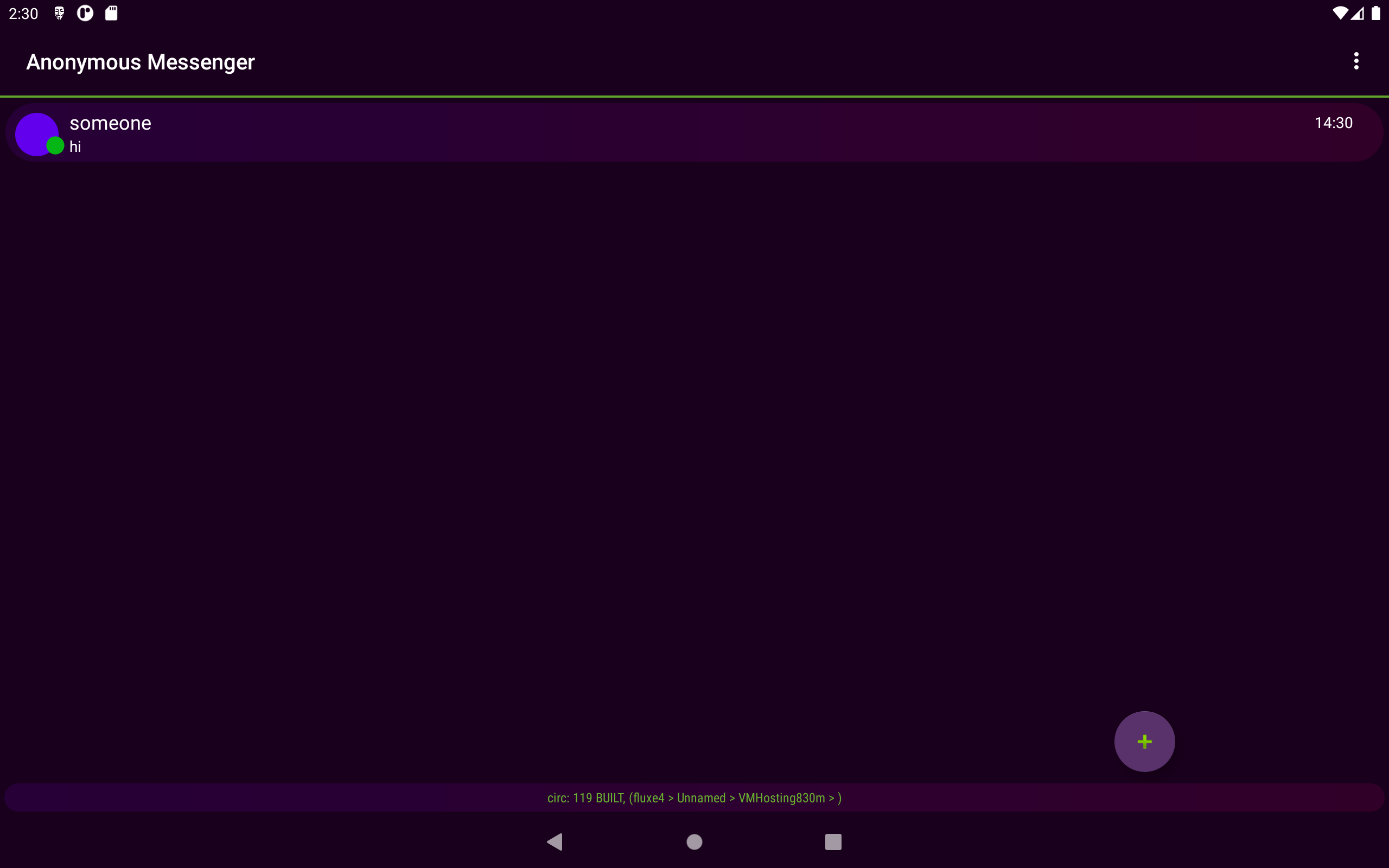The image size is (1389, 868).
Task: Click the Tor circuit status text
Action: [694, 798]
